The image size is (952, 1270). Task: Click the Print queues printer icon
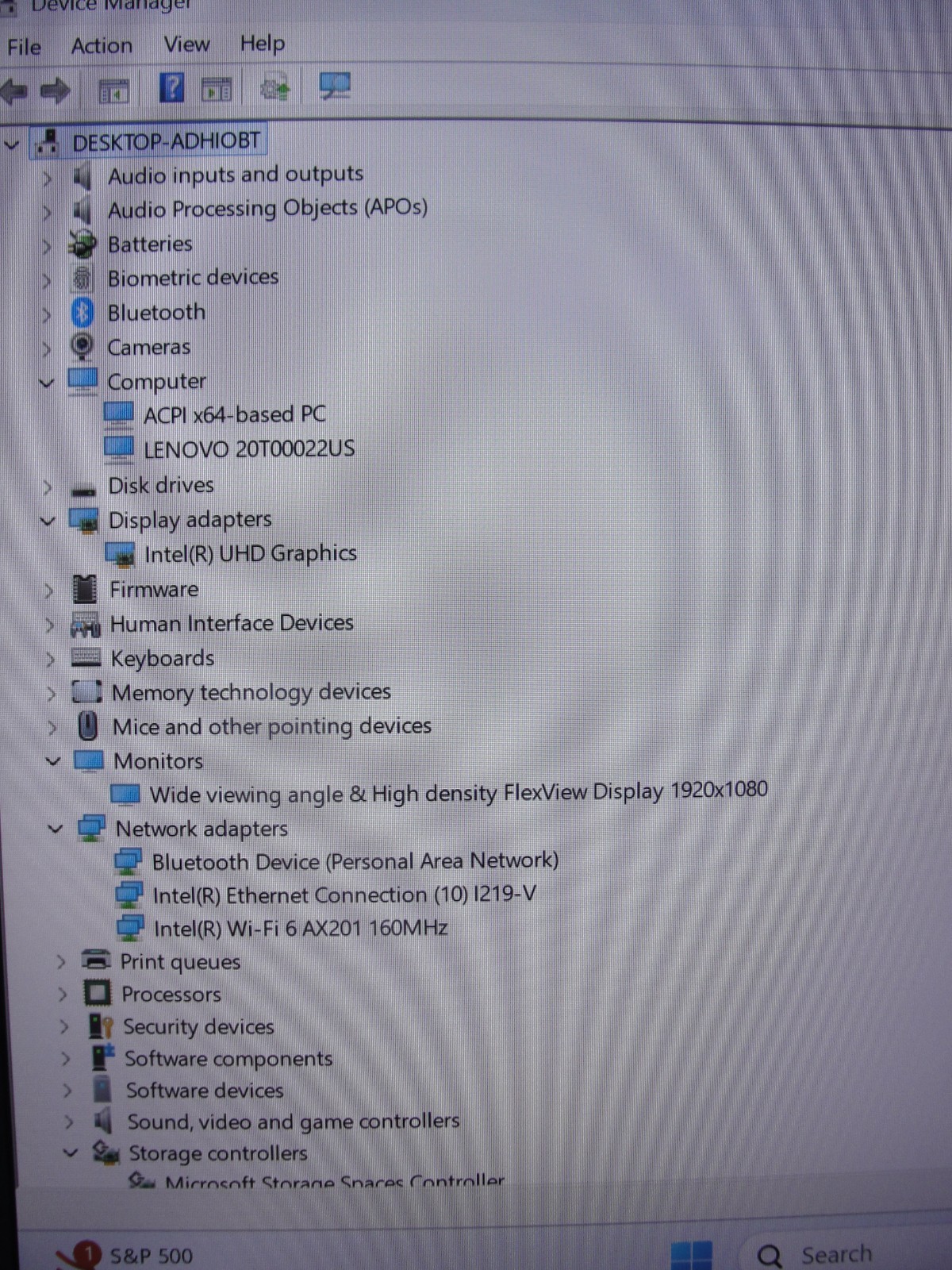point(96,960)
